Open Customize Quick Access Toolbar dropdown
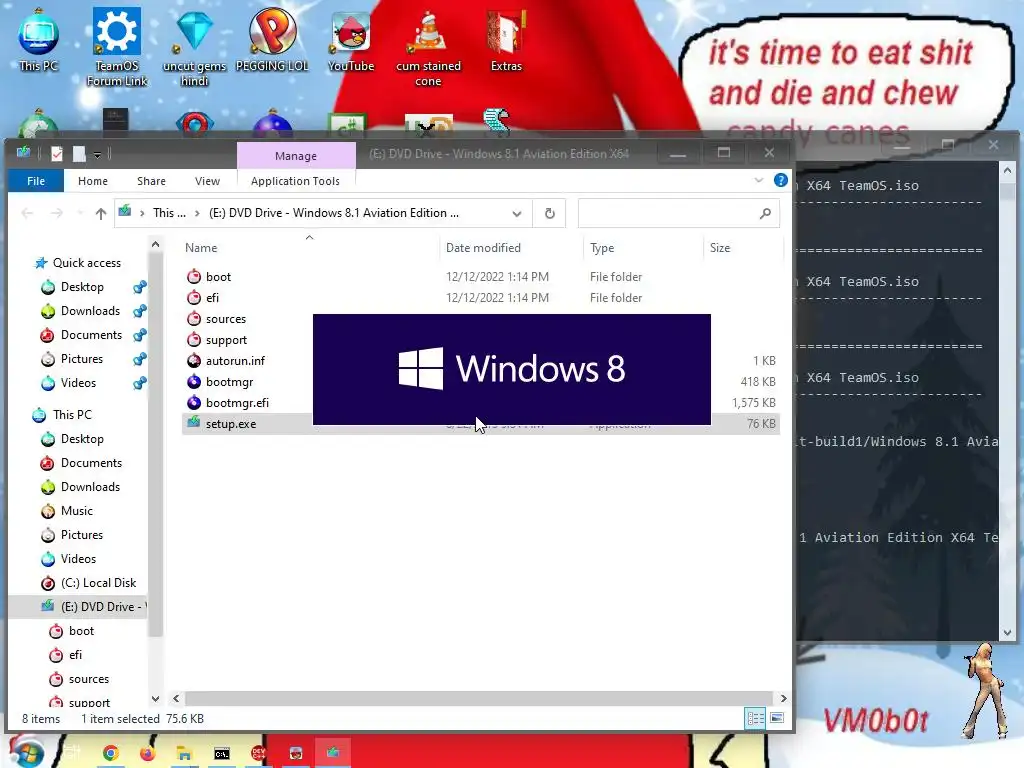Viewport: 1024px width, 768px height. 97,154
